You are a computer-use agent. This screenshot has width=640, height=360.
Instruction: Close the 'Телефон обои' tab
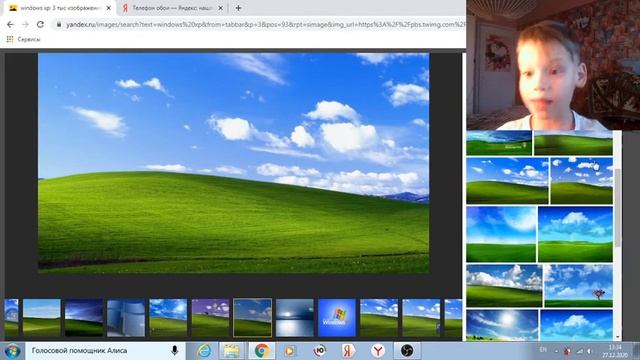(220, 8)
